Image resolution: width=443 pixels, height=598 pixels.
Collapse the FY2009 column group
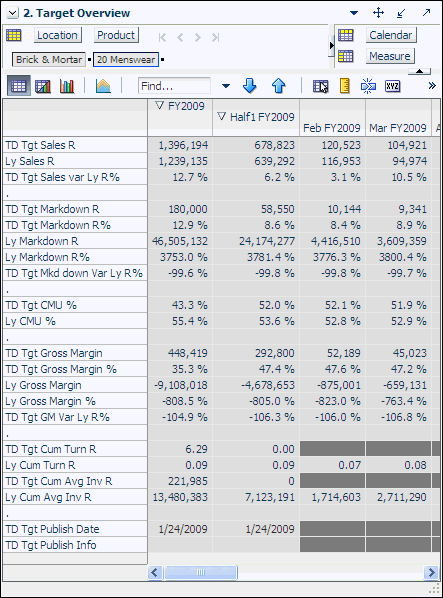point(160,105)
